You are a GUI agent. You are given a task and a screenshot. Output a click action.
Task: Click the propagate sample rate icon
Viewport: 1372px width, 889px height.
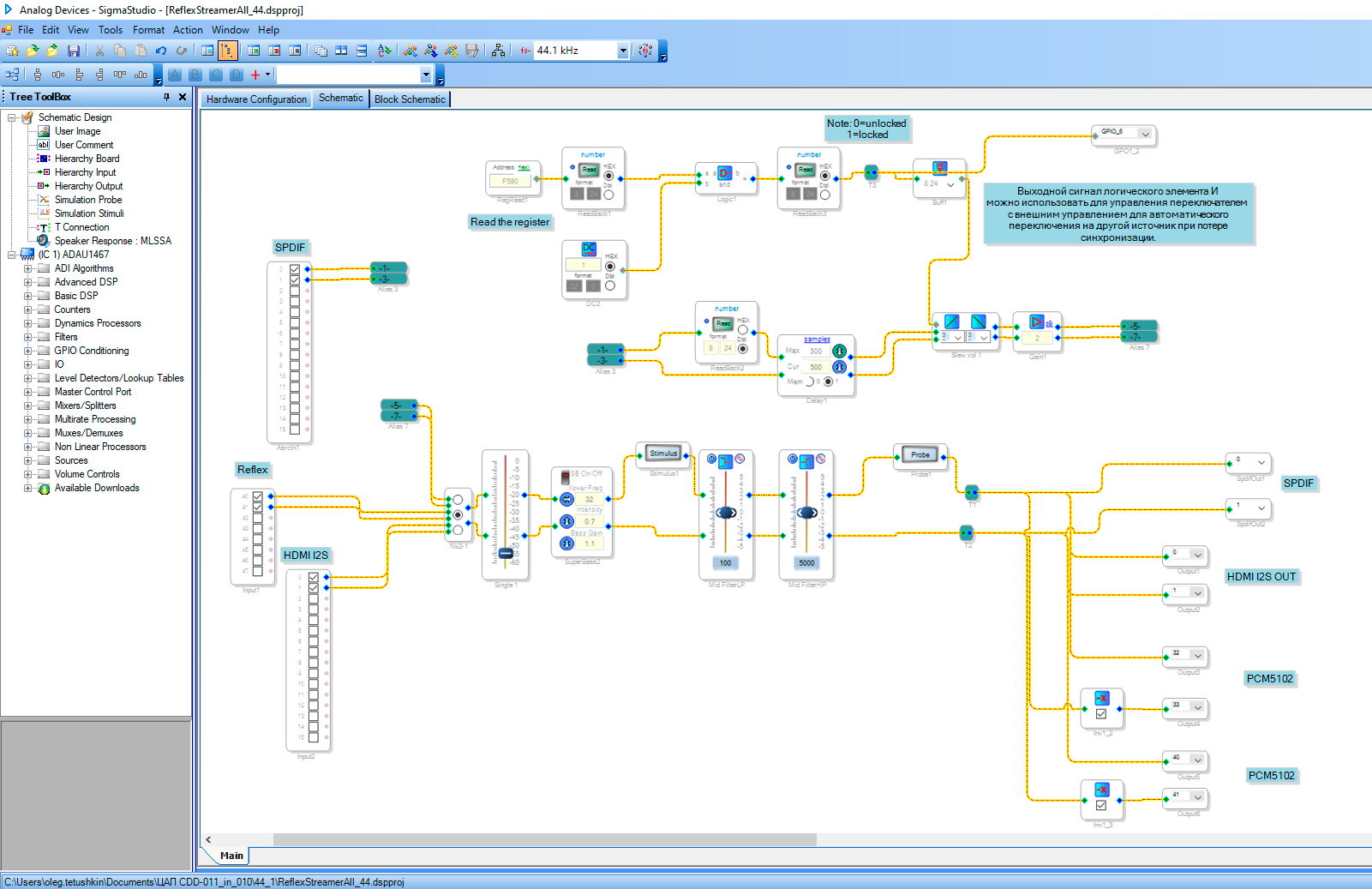coord(645,51)
